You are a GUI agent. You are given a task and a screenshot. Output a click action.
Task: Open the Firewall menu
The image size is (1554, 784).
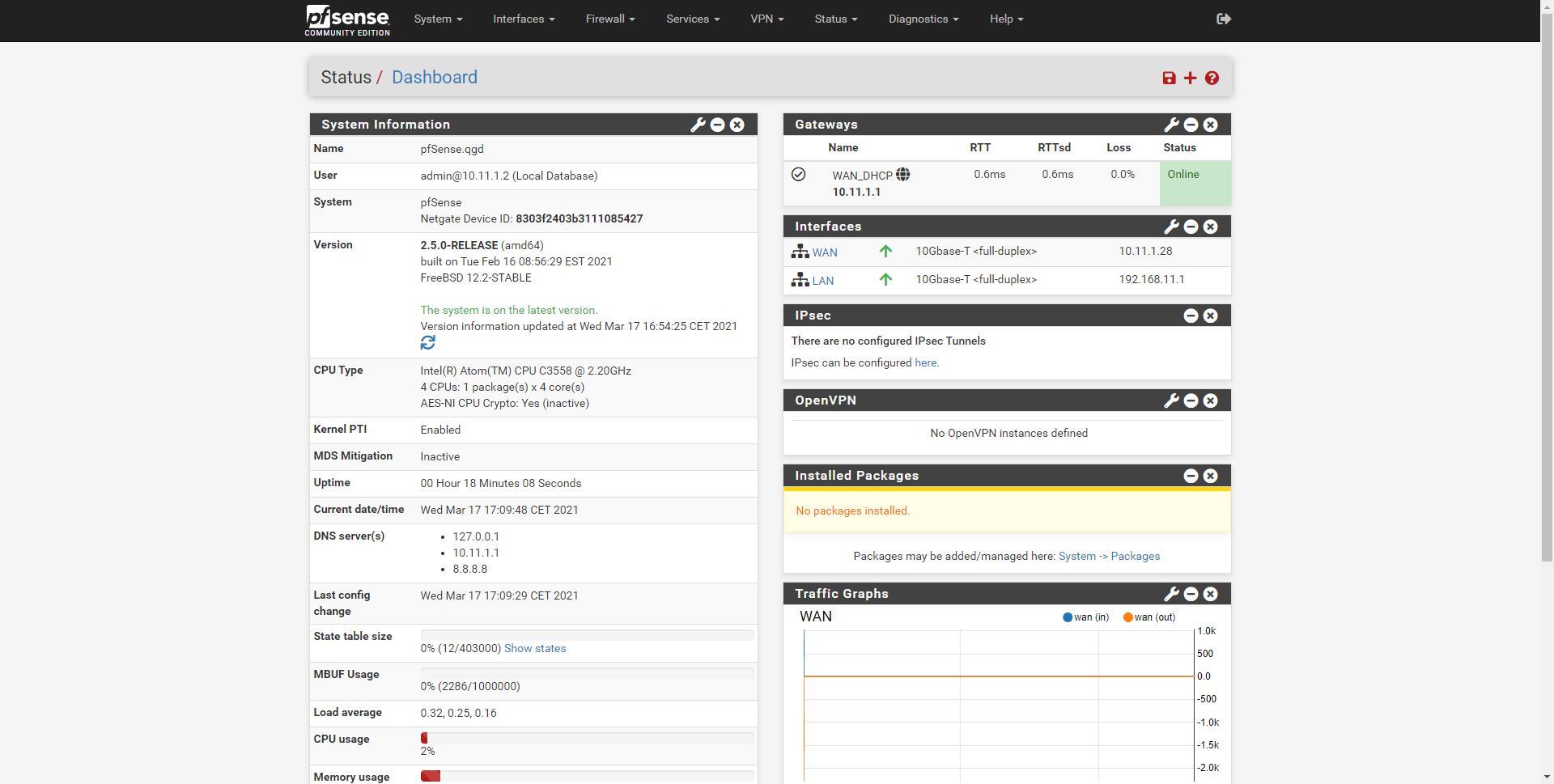click(x=610, y=19)
